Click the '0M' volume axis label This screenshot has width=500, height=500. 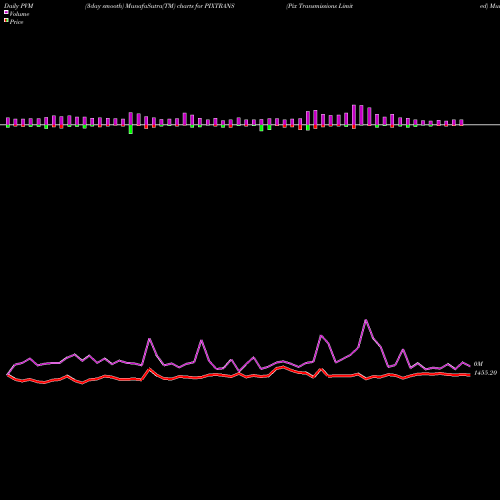coord(478,364)
